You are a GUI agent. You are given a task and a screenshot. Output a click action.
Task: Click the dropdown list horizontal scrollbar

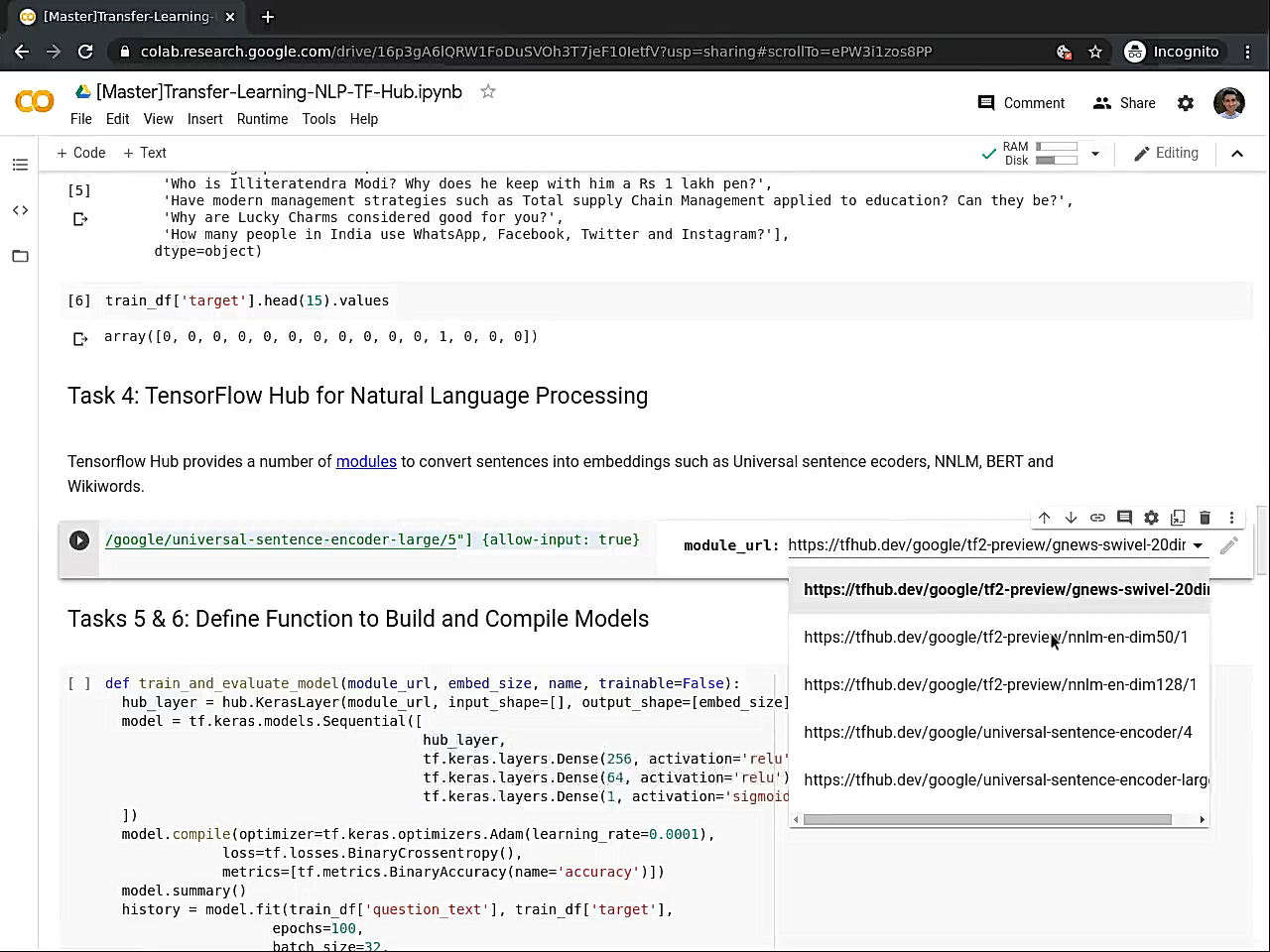click(x=987, y=819)
